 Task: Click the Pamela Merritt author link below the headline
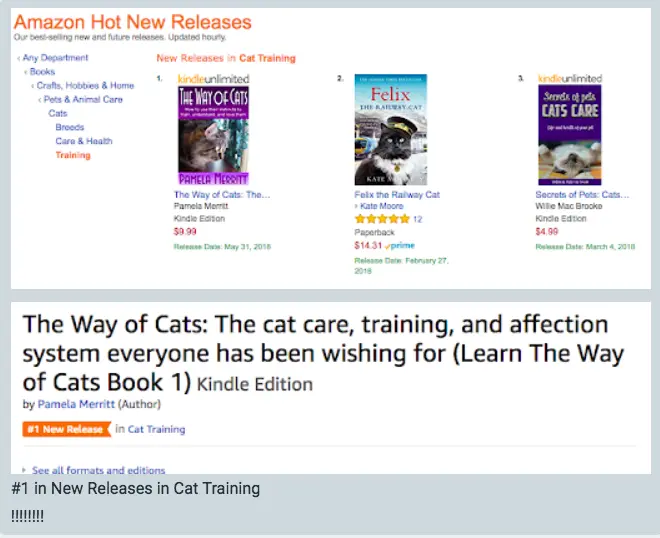tap(76, 405)
